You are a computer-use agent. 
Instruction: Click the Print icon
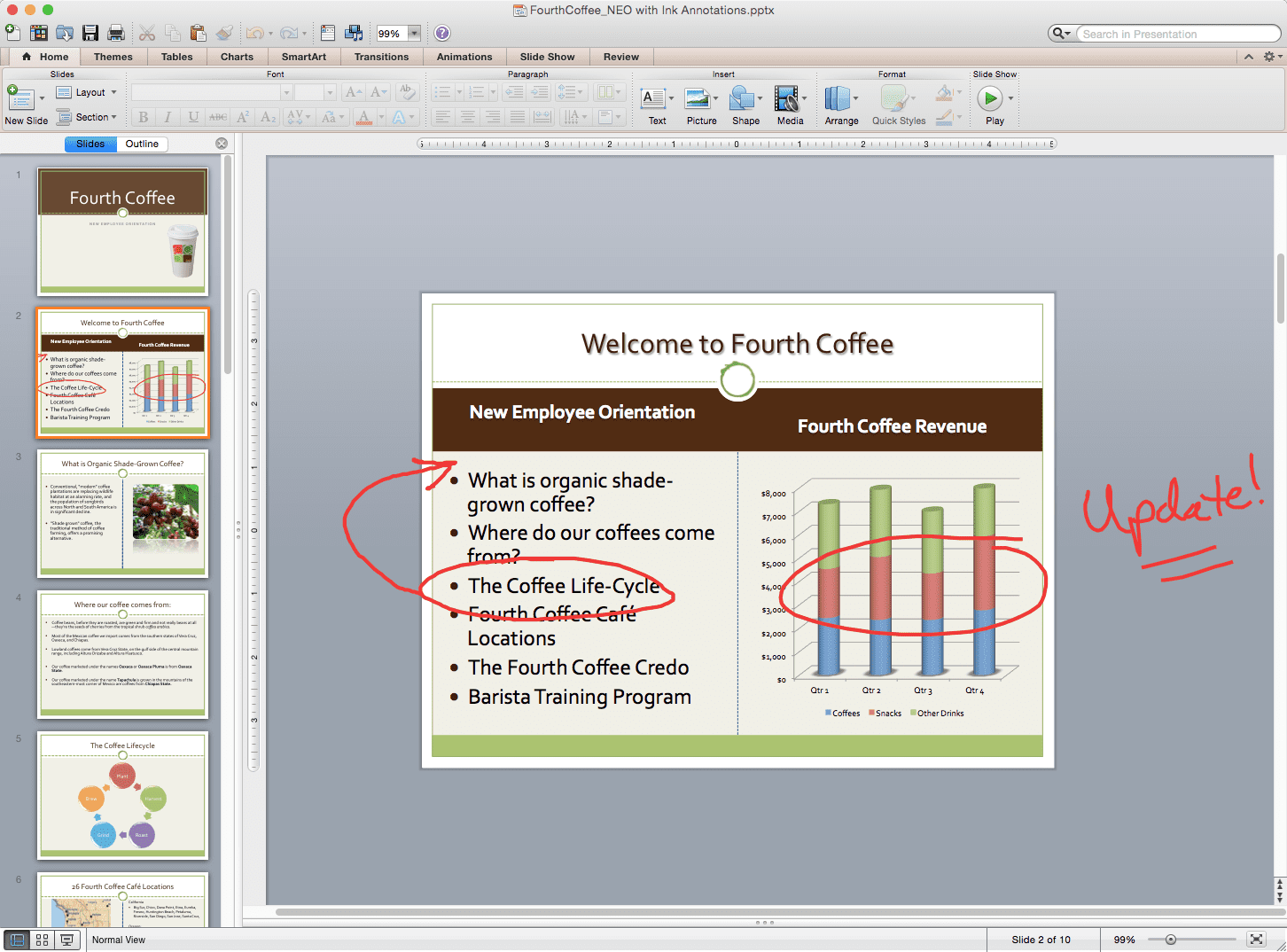(116, 33)
